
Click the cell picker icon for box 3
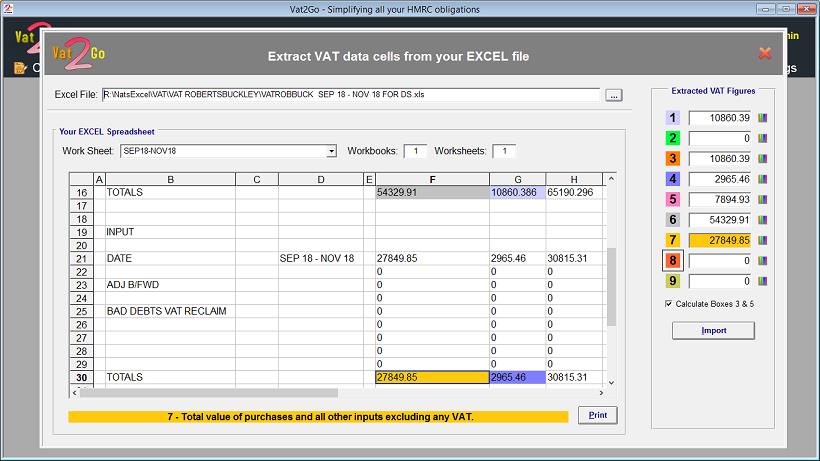(x=762, y=159)
